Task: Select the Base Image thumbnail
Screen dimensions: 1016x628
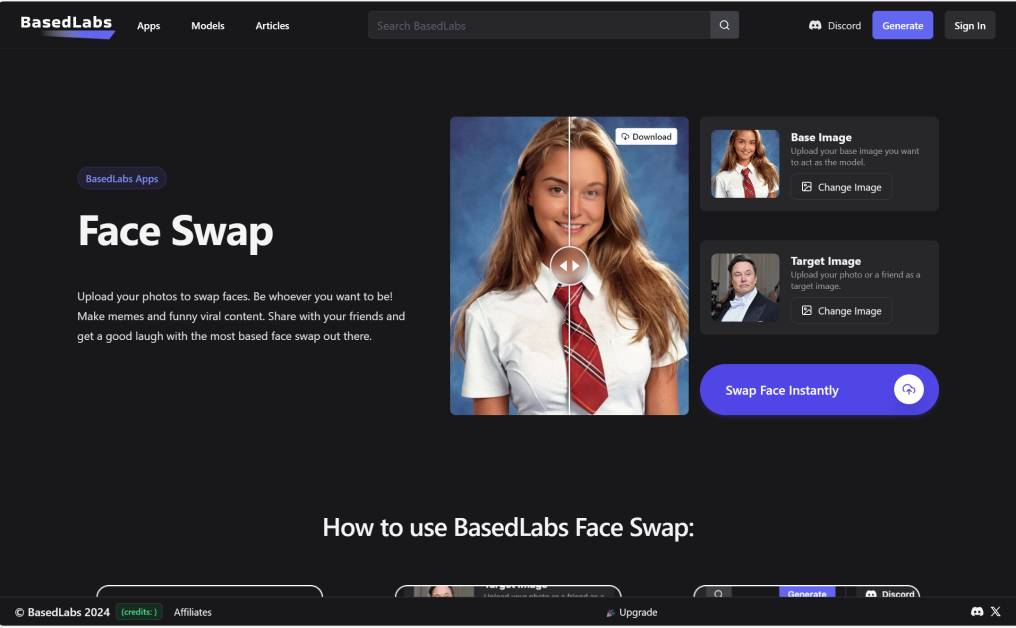Action: [745, 164]
